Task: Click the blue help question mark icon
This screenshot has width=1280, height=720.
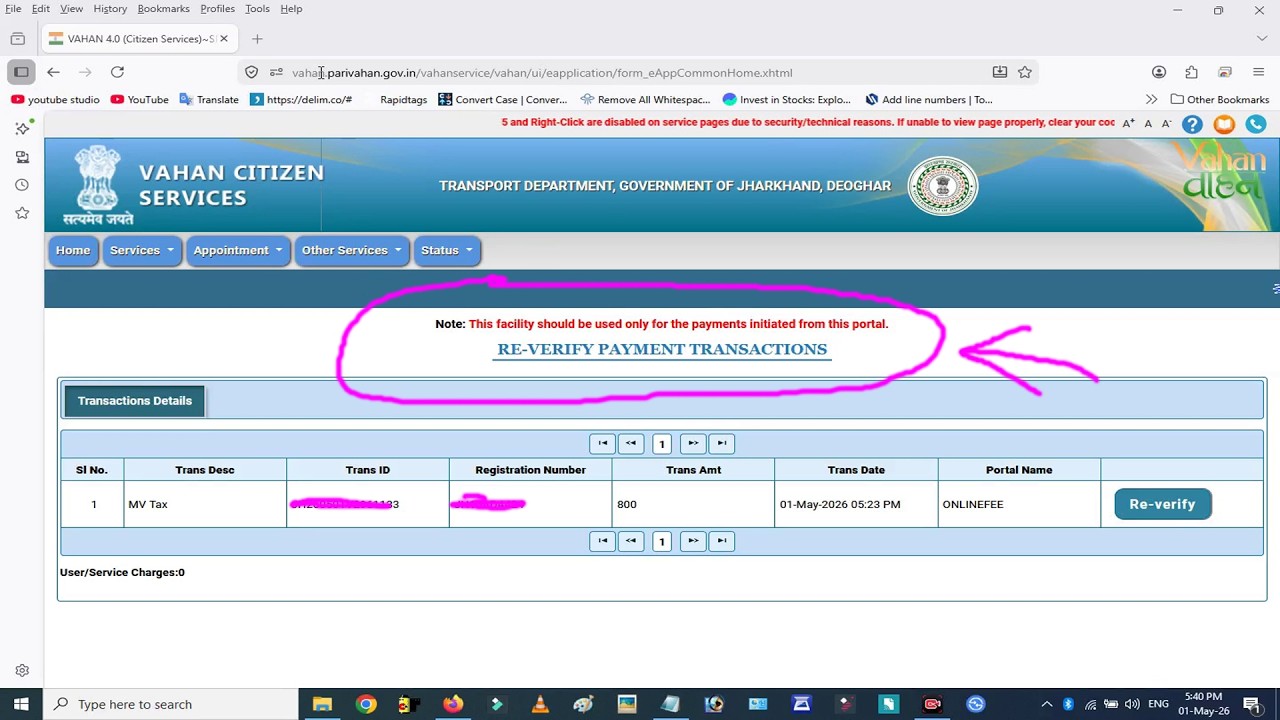Action: [x=1192, y=124]
